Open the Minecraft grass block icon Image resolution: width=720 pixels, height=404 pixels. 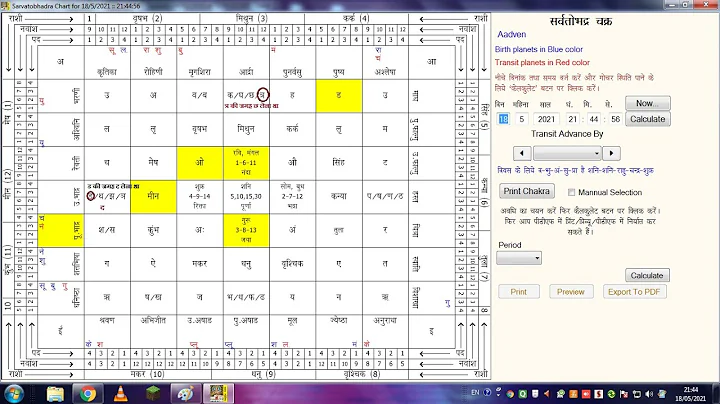coord(153,394)
